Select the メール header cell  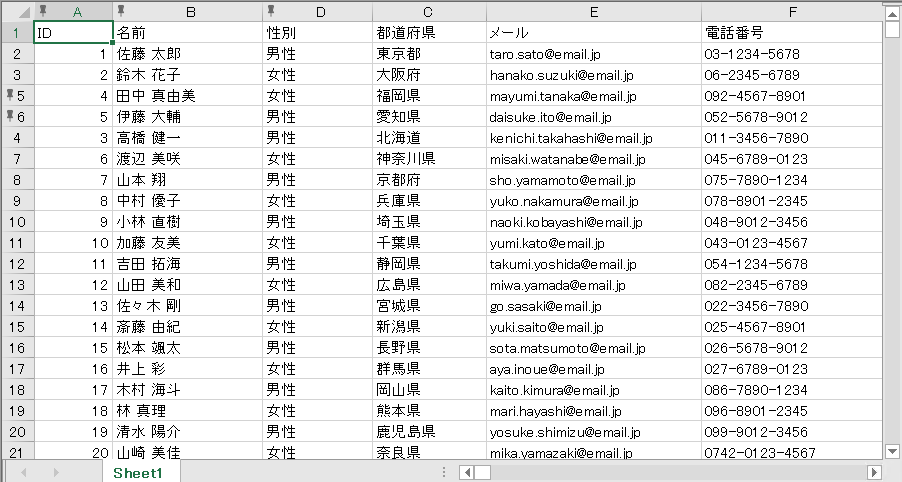594,33
